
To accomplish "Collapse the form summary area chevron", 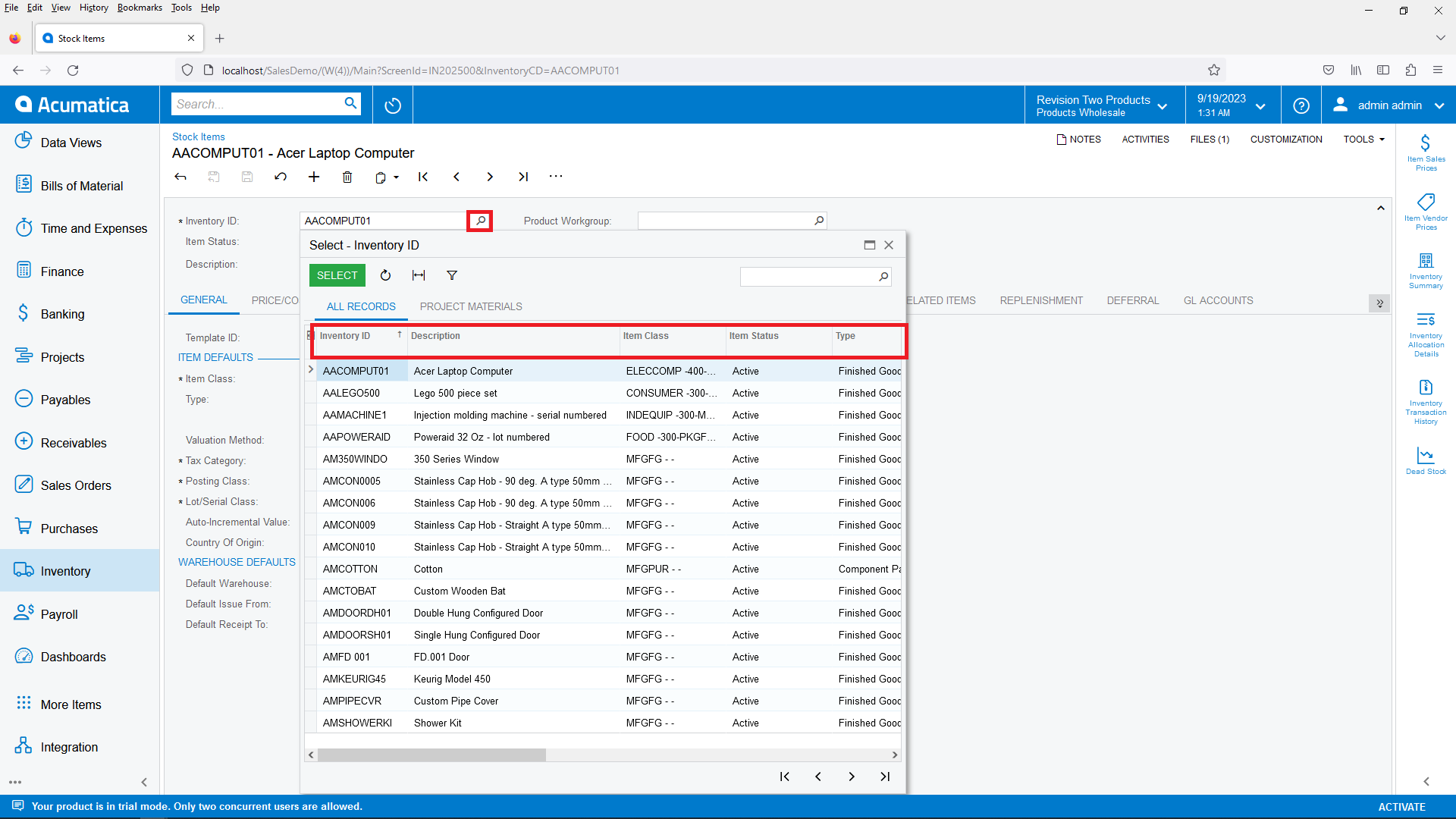I will tap(1381, 208).
